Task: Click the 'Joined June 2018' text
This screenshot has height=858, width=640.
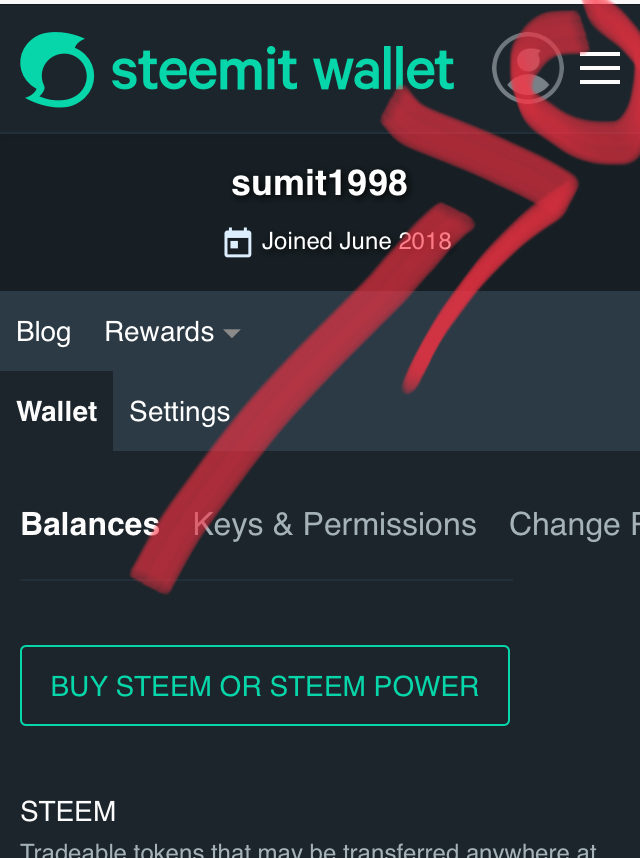Action: pyautogui.click(x=356, y=241)
